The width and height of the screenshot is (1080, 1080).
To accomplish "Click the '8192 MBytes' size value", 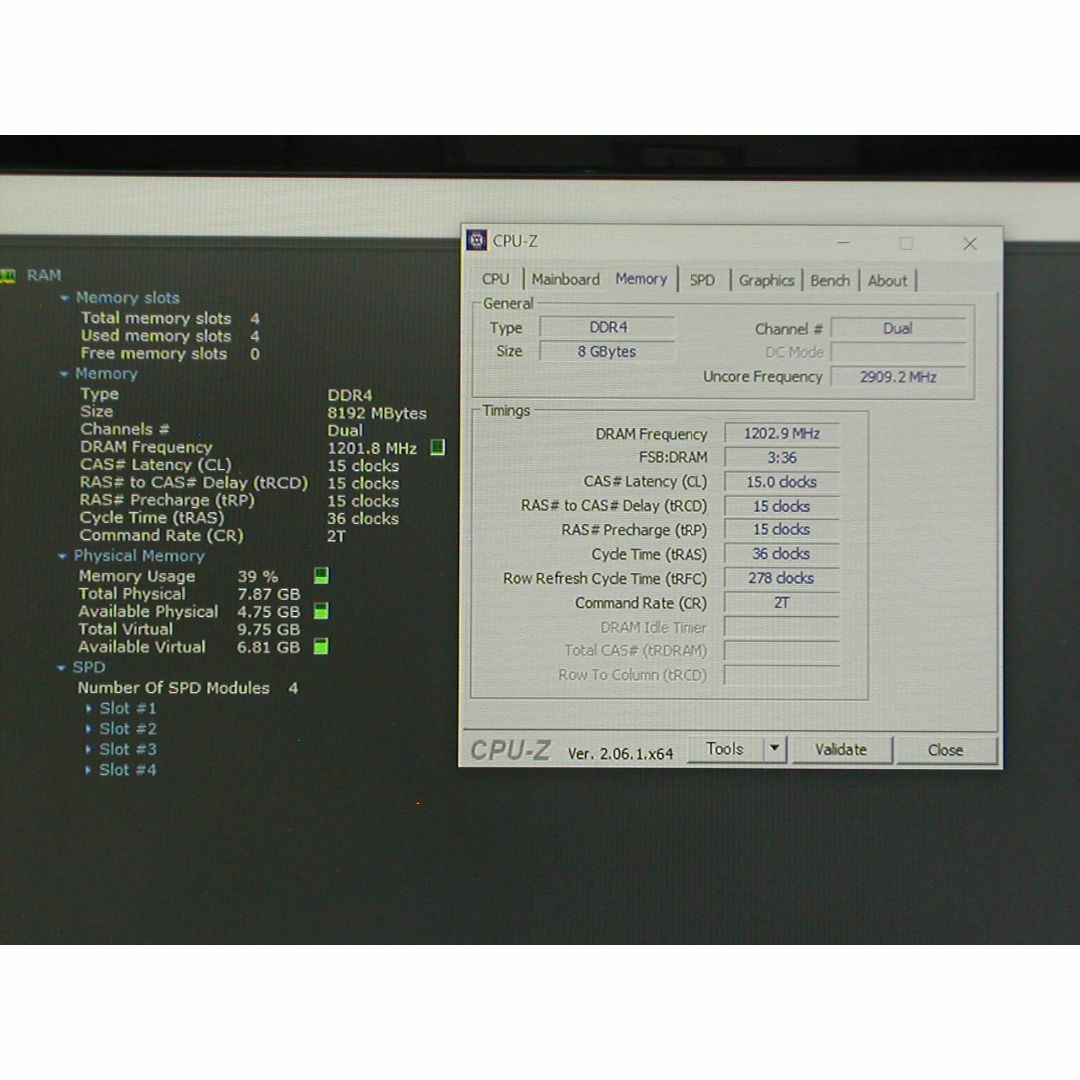I will tap(377, 413).
